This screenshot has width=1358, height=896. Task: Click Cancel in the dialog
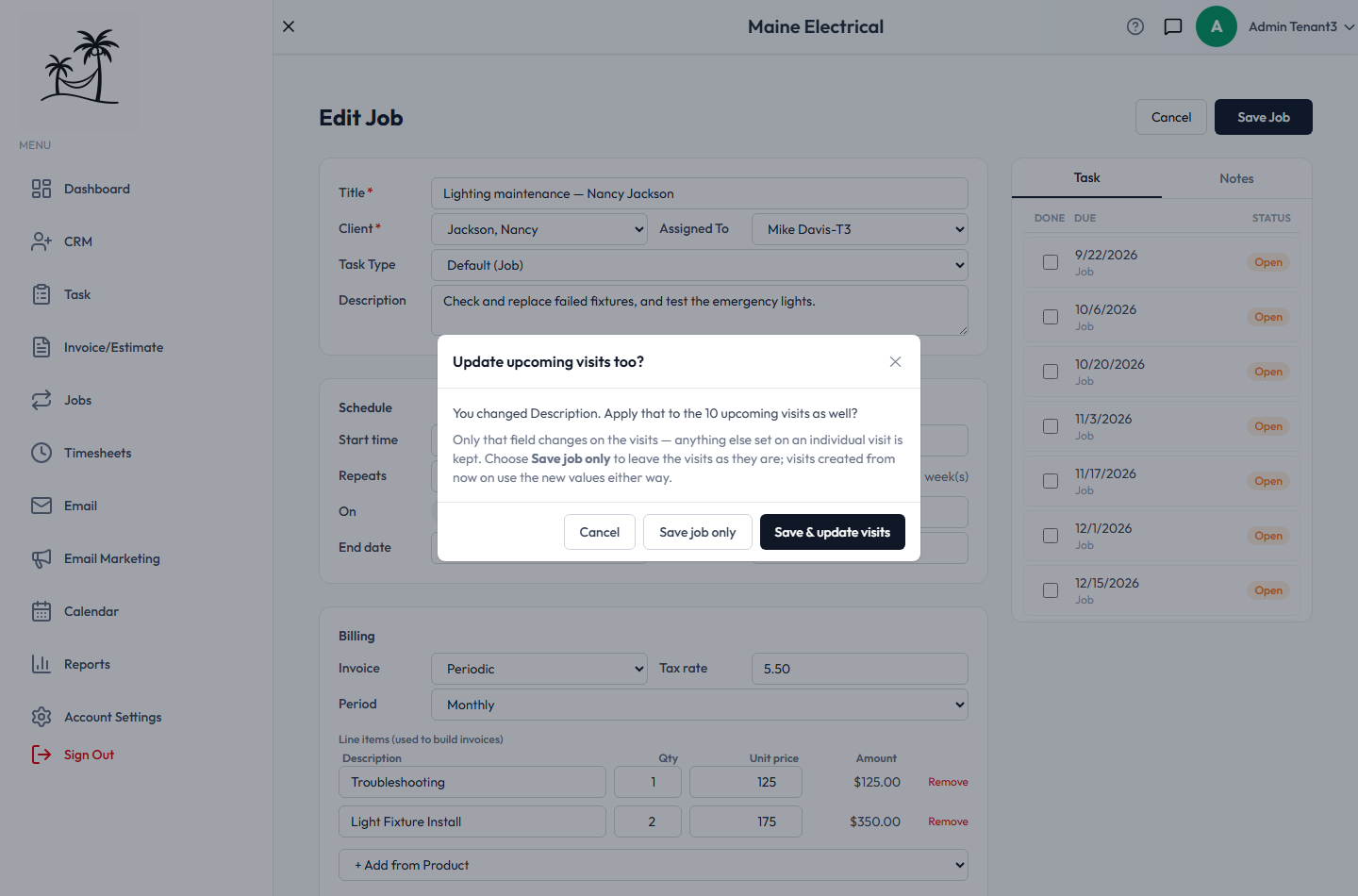point(600,532)
